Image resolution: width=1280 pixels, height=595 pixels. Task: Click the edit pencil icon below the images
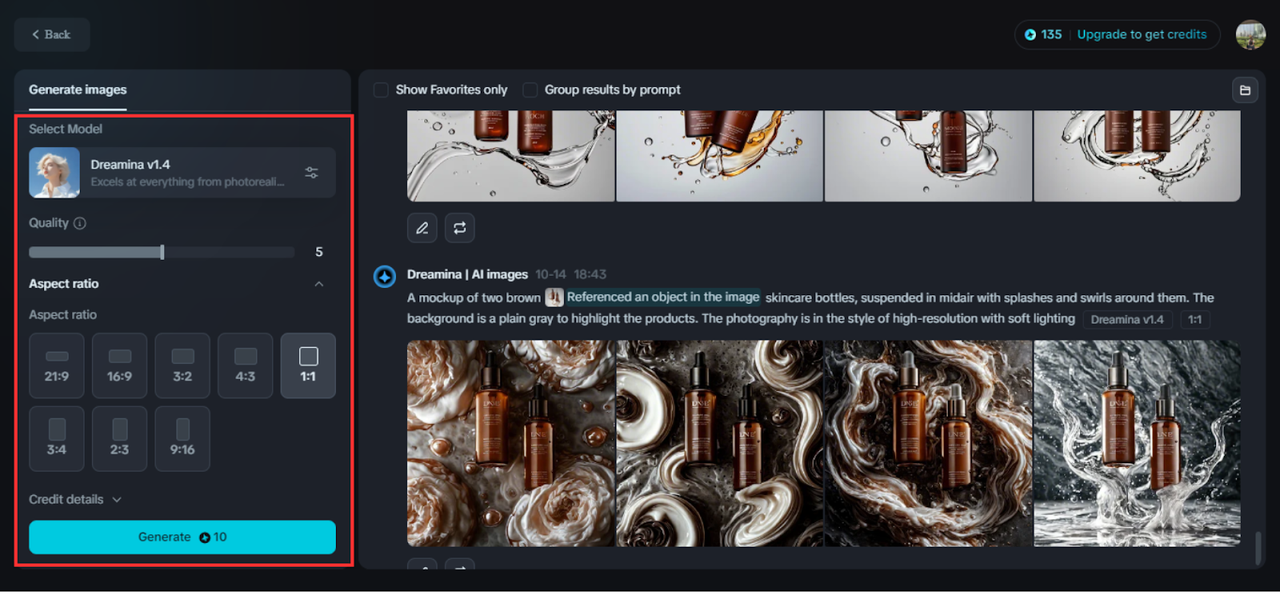tap(421, 227)
